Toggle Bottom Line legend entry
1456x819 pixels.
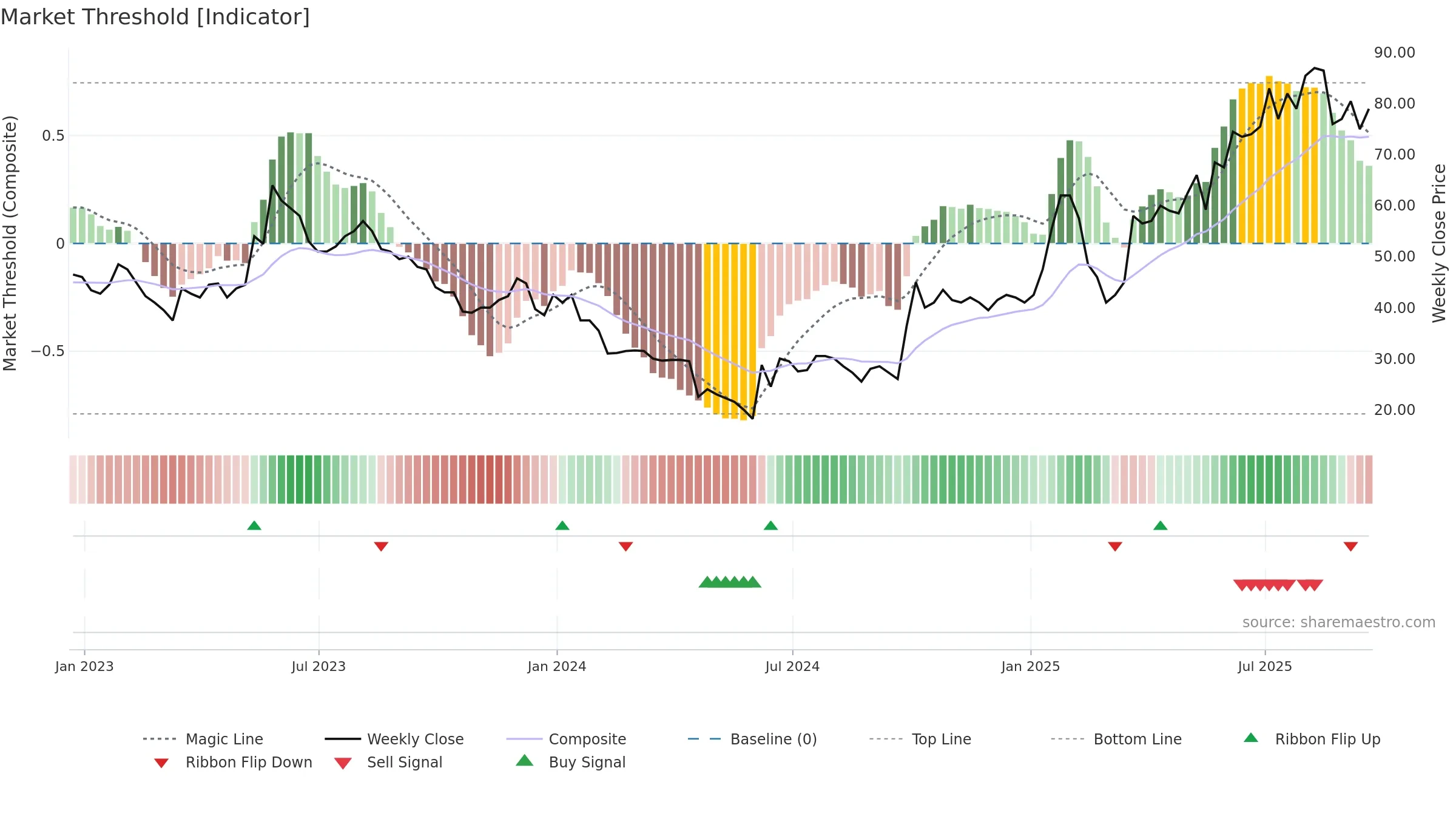pyautogui.click(x=1117, y=739)
